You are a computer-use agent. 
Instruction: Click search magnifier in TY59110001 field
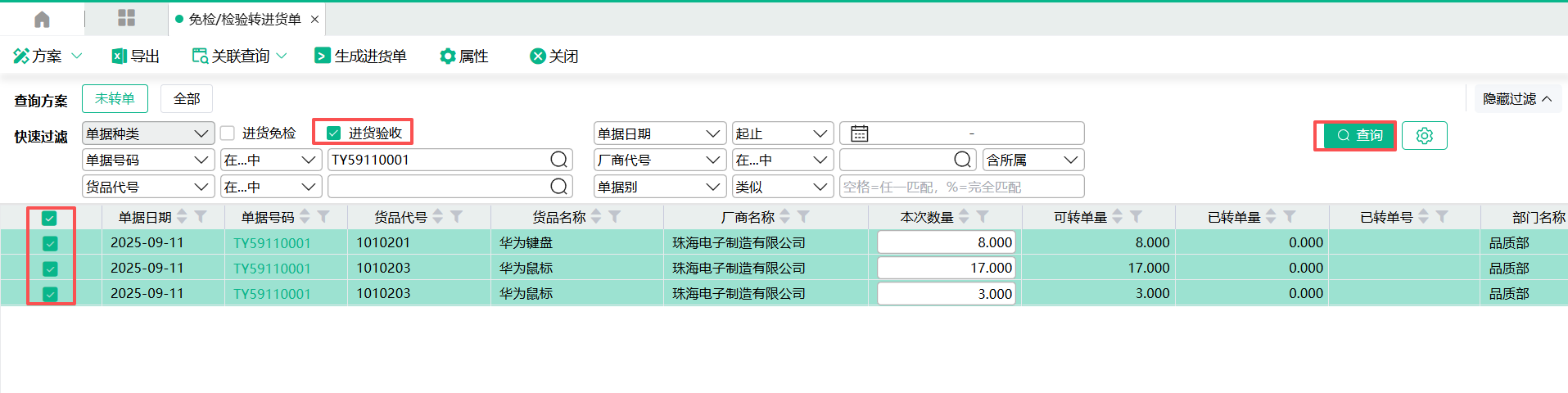[558, 160]
